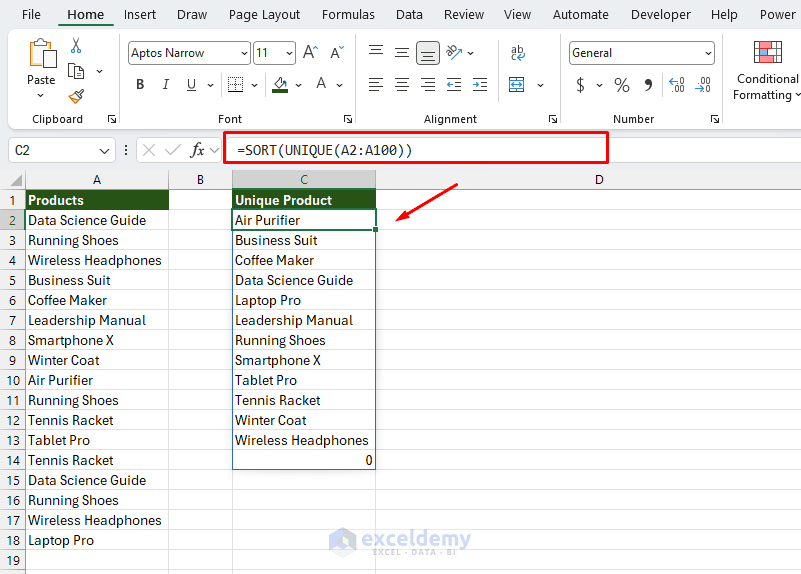Apply cell borders using the borders icon
The width and height of the screenshot is (801, 574).
point(235,84)
